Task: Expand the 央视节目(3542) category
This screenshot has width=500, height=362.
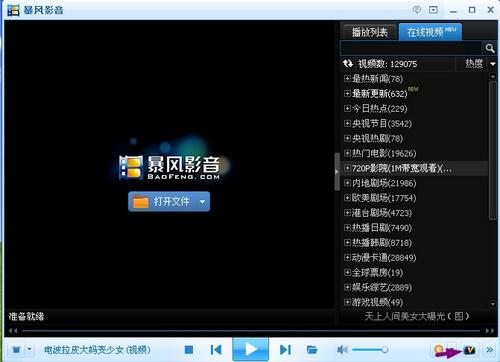Action: pyautogui.click(x=347, y=123)
